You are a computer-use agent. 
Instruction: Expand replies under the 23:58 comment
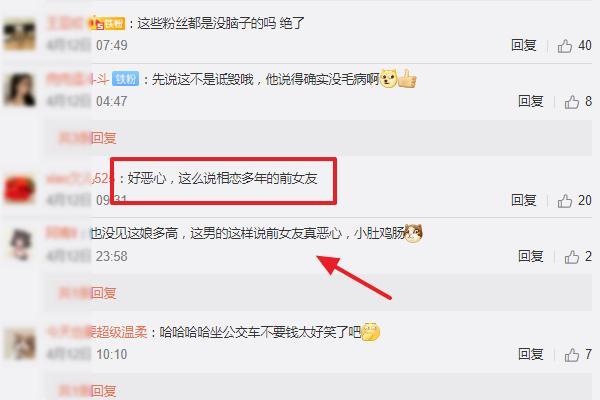[x=87, y=293]
